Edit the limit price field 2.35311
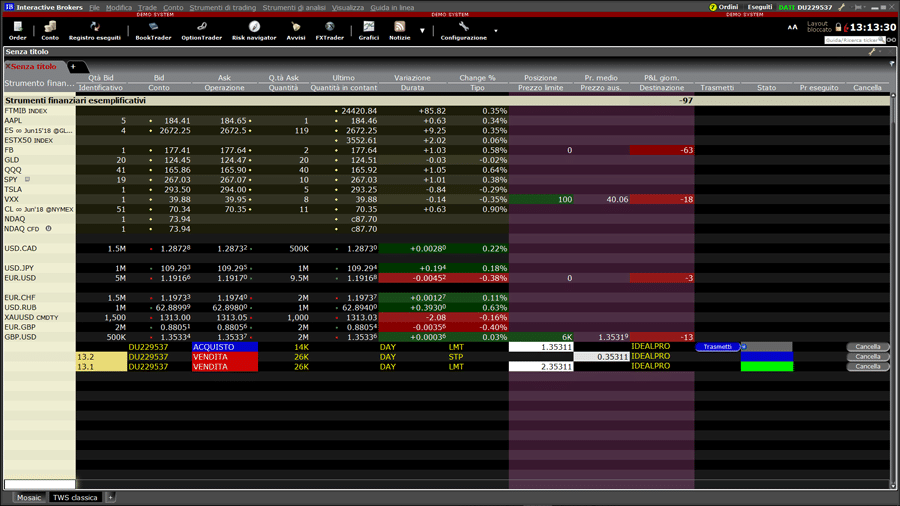The height and width of the screenshot is (506, 900). 541,366
